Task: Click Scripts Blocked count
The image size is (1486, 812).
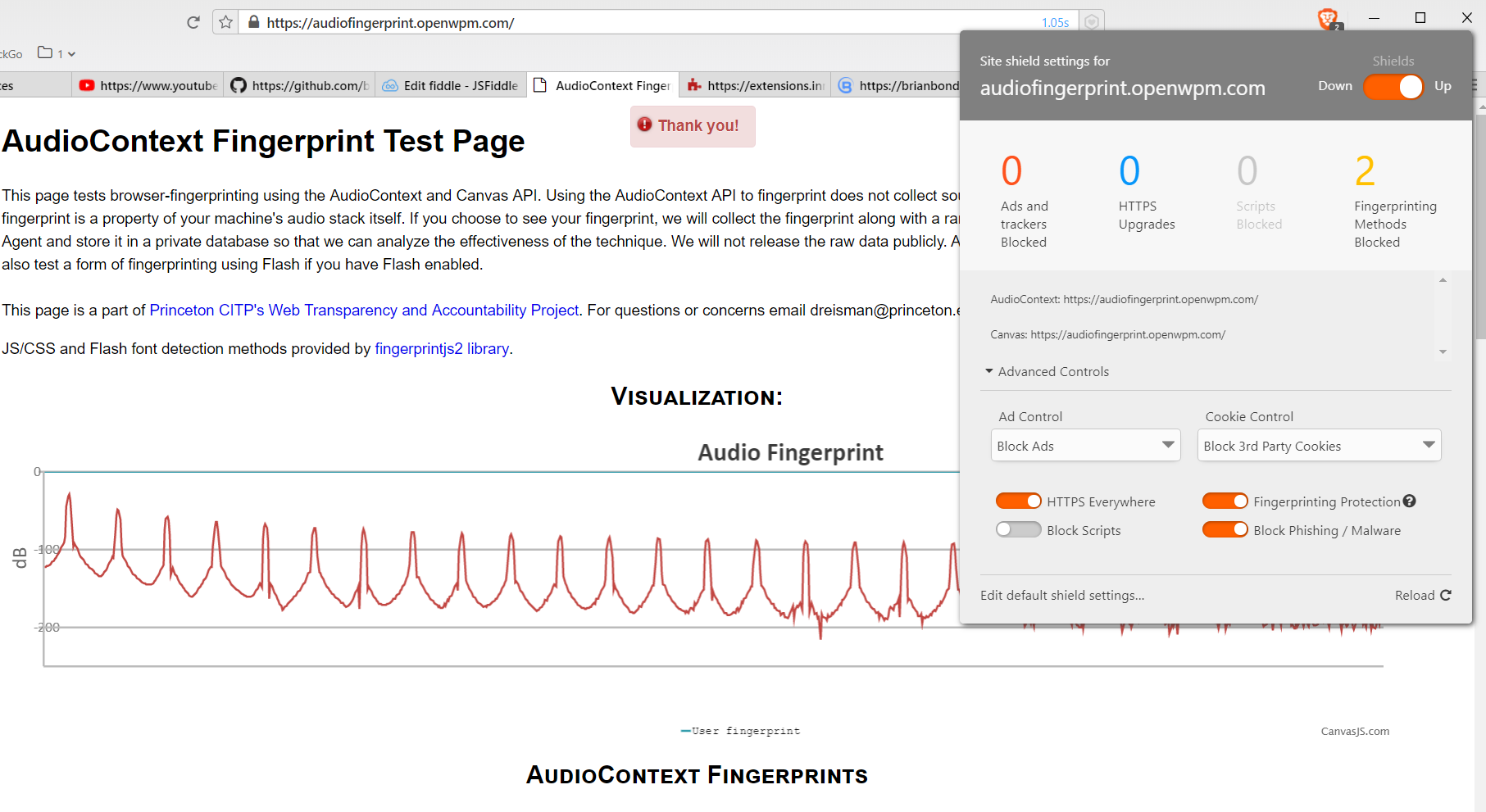Action: (x=1247, y=171)
